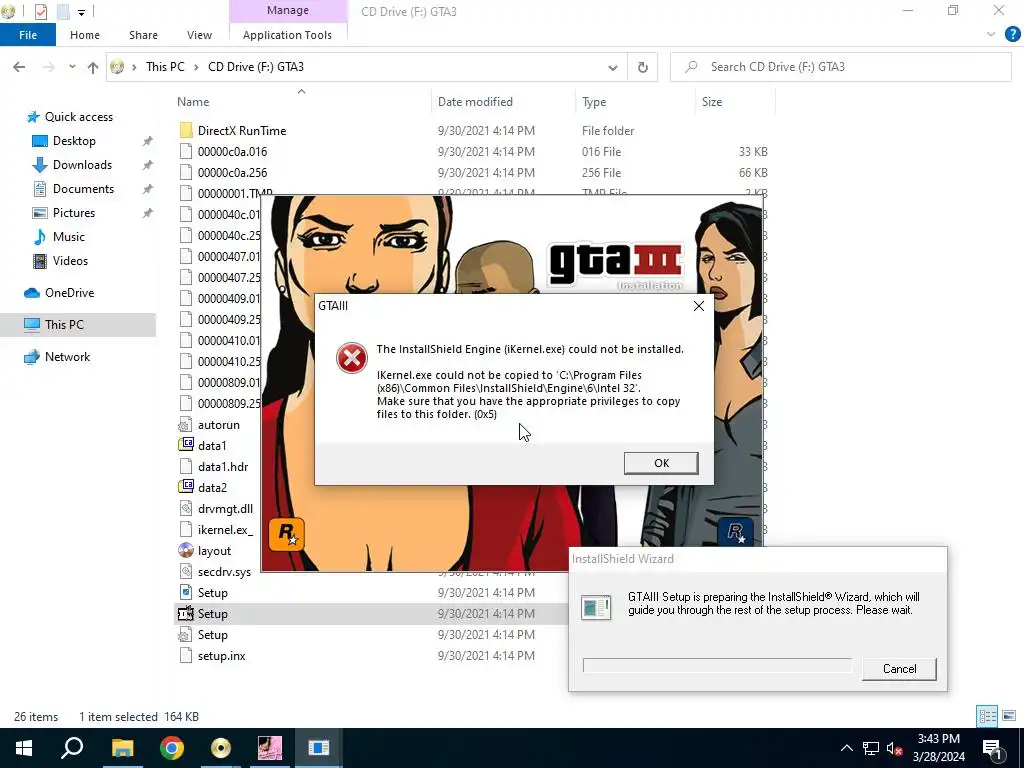Select the data1.hdr file
The image size is (1024, 768).
[223, 466]
